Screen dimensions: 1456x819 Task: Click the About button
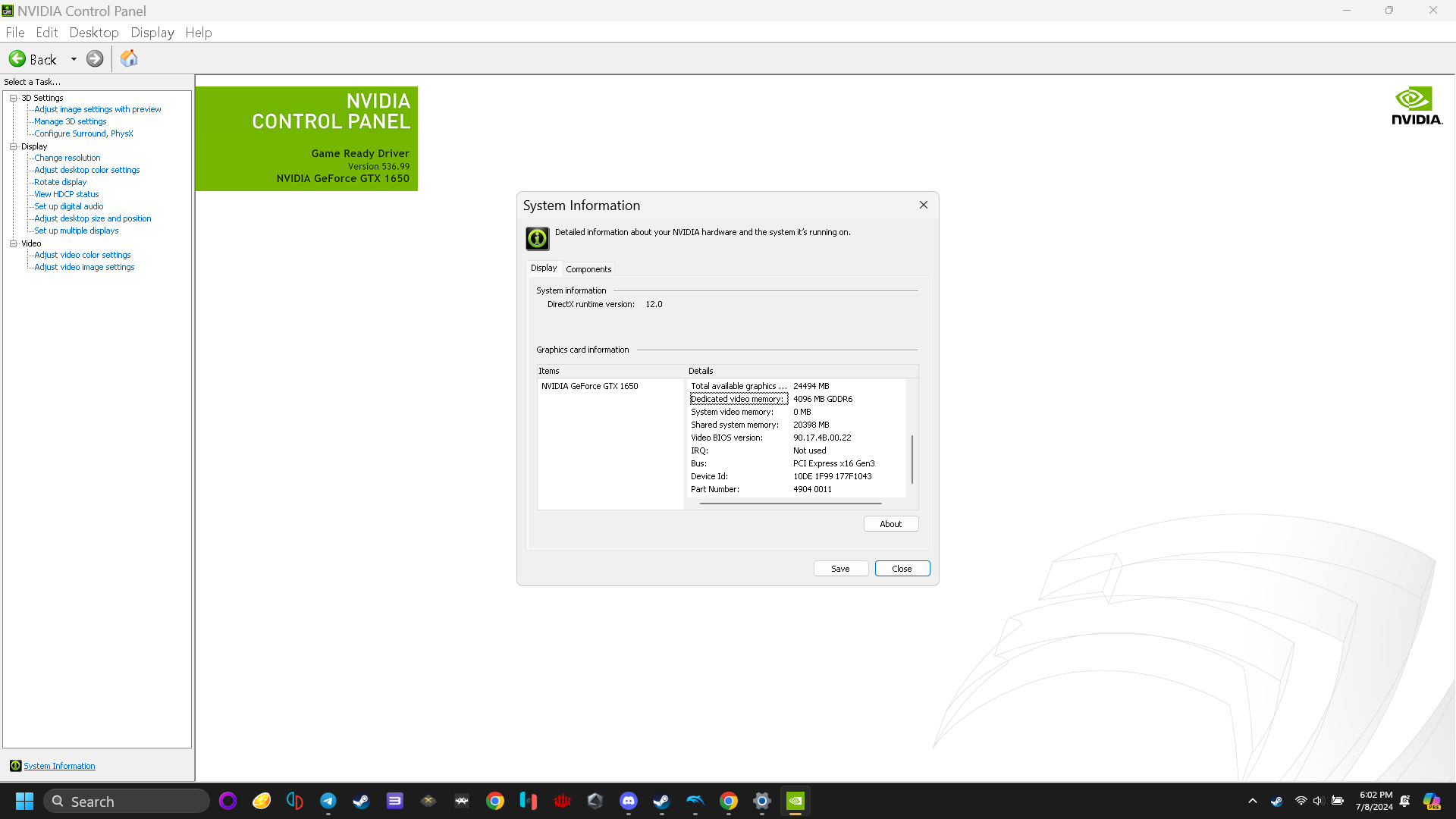click(891, 524)
